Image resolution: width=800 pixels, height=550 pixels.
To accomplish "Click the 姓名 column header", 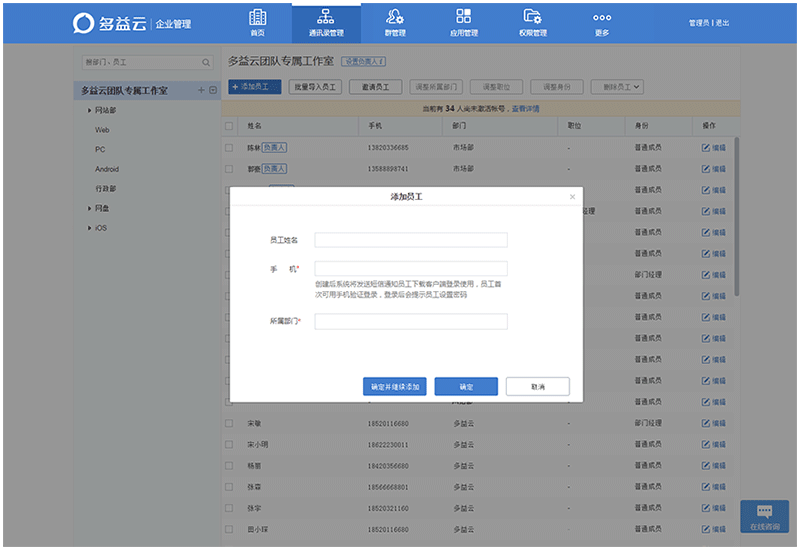I will click(255, 126).
